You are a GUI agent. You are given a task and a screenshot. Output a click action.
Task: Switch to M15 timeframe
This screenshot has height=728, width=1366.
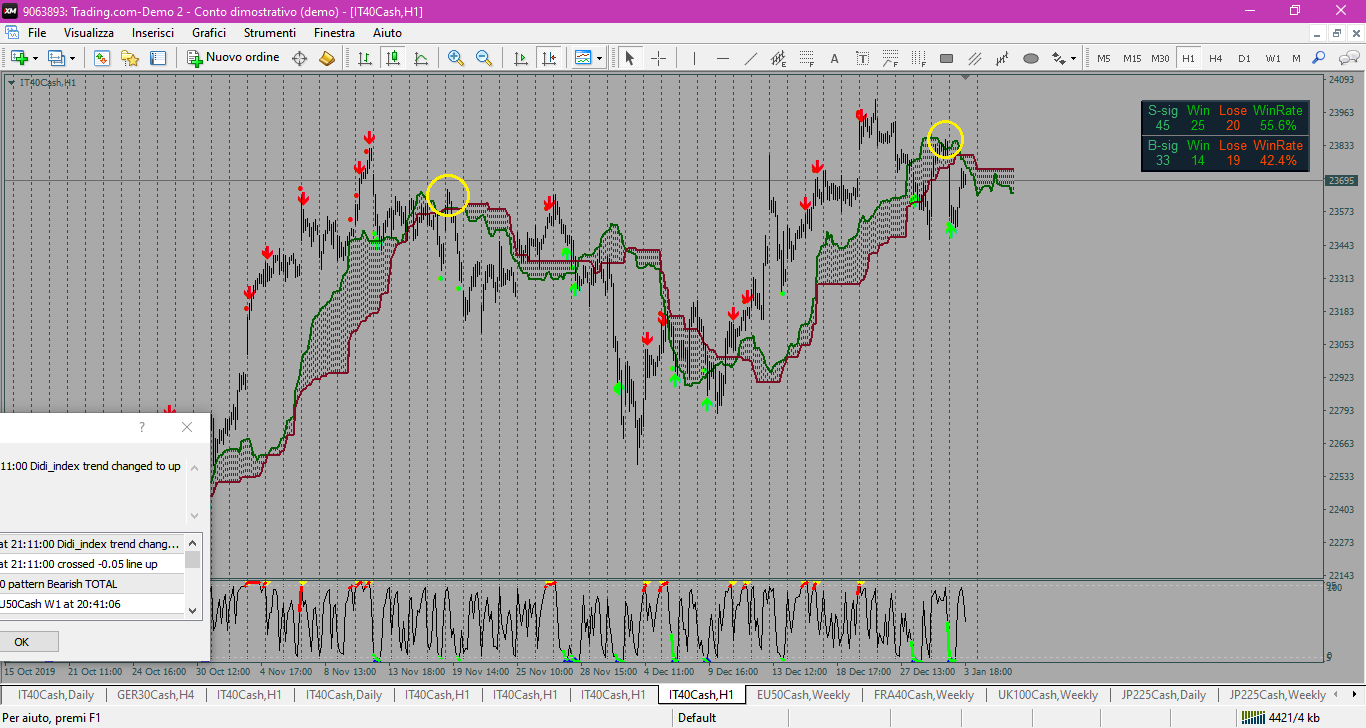pyautogui.click(x=1132, y=58)
